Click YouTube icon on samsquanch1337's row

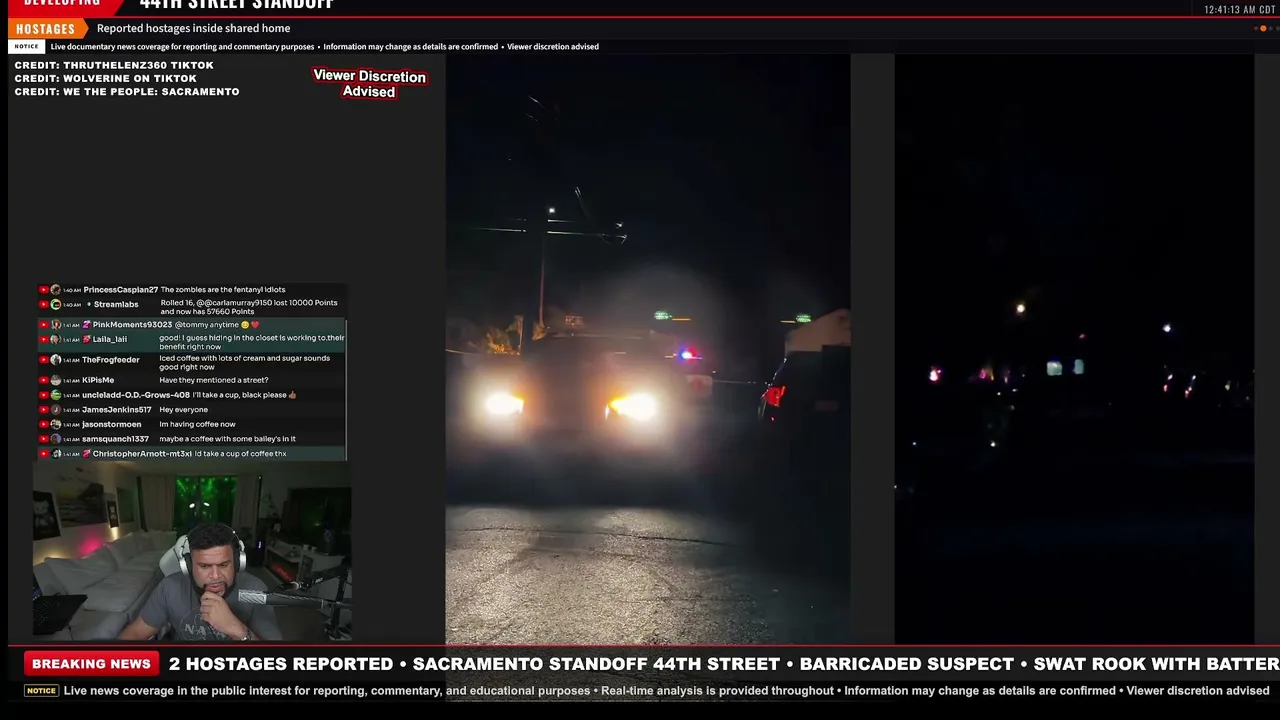click(x=44, y=439)
